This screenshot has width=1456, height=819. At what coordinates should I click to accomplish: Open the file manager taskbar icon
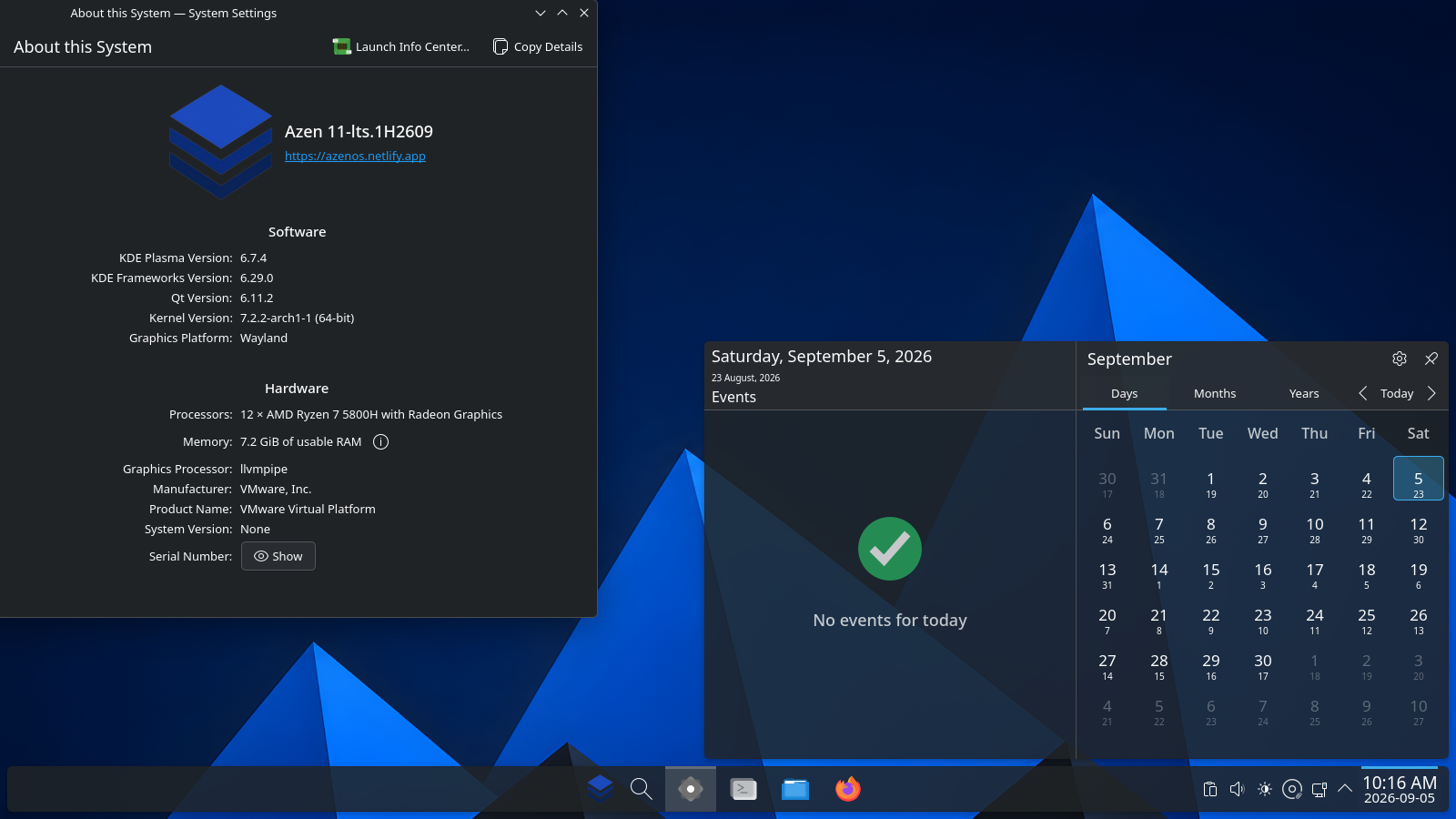point(795,788)
